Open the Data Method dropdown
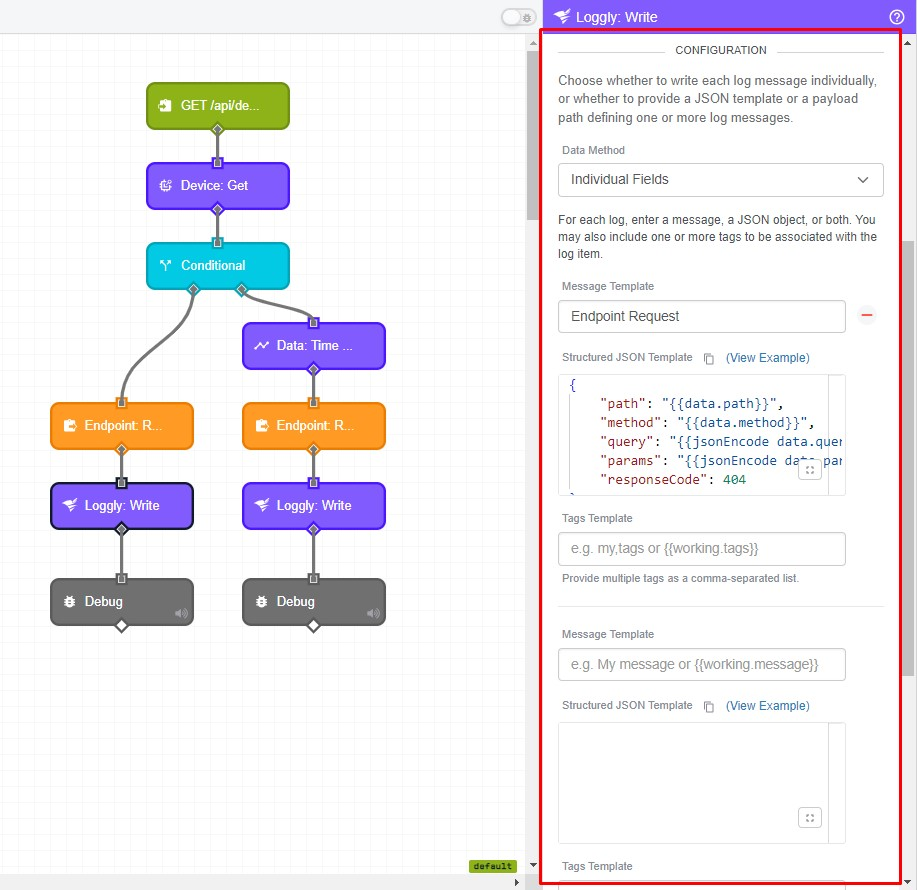This screenshot has height=890, width=917. click(x=720, y=180)
